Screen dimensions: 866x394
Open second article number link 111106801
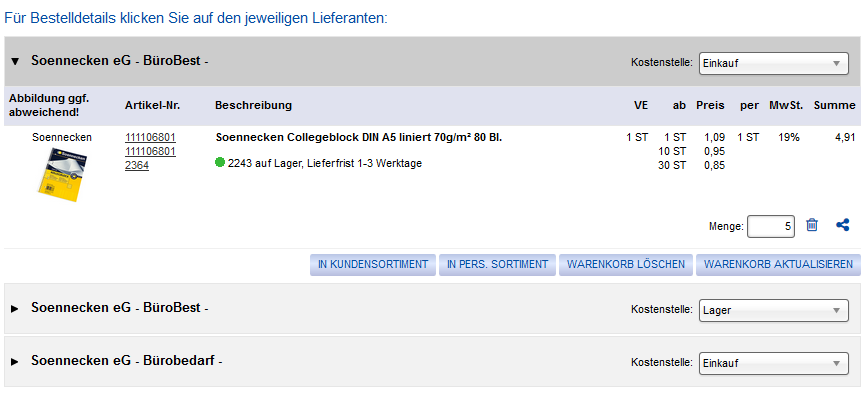pyautogui.click(x=150, y=151)
